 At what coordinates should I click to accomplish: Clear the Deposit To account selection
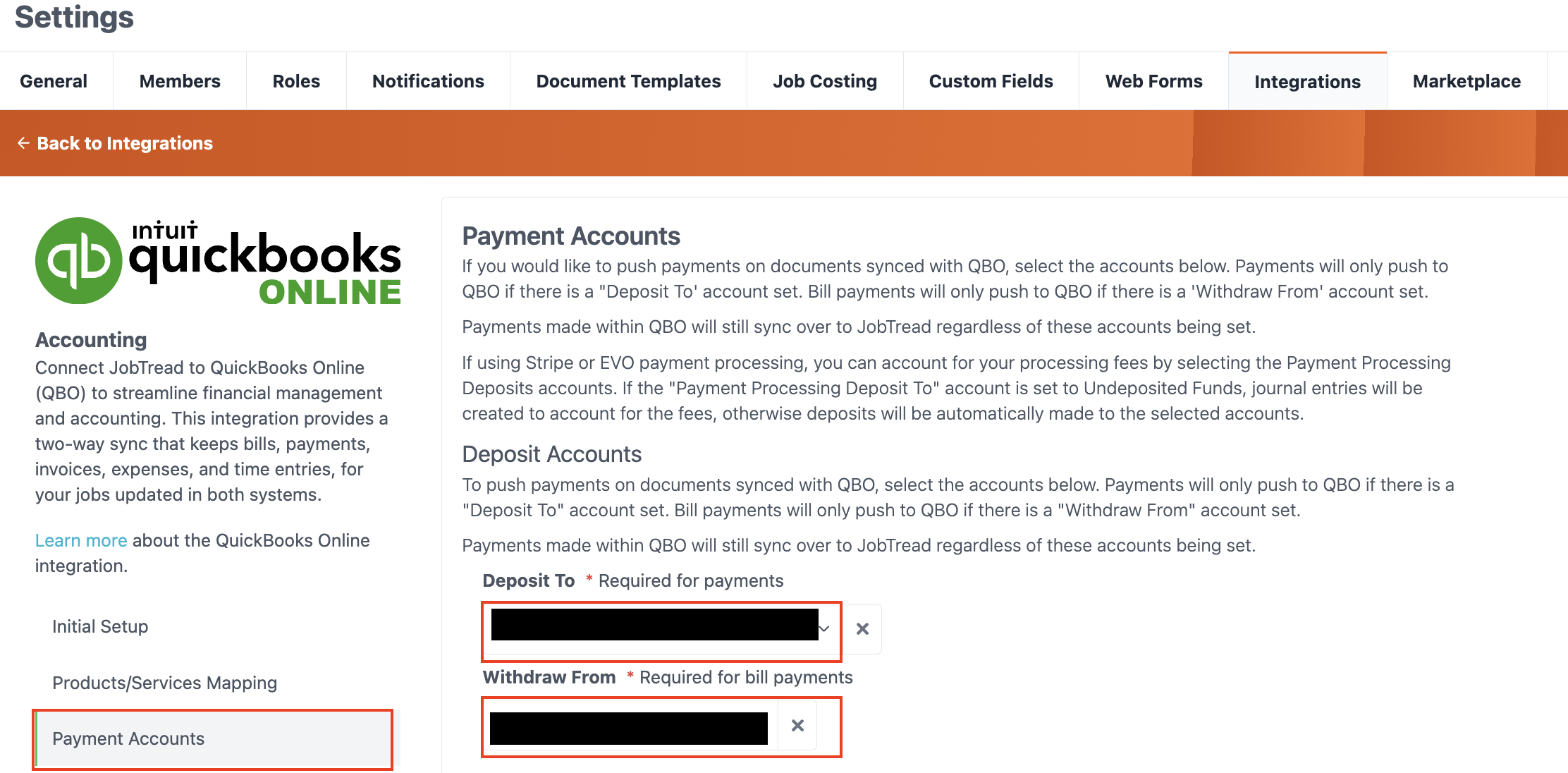(862, 628)
